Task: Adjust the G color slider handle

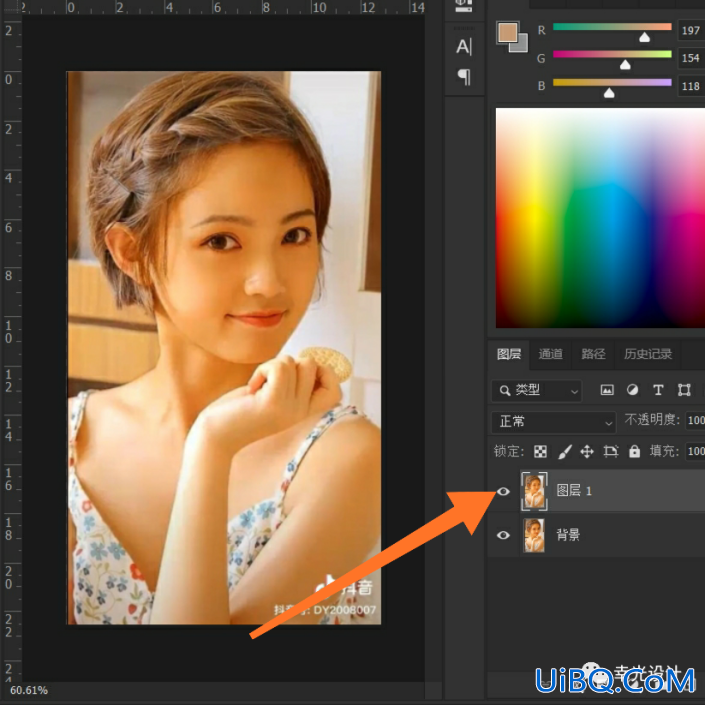Action: 625,65
